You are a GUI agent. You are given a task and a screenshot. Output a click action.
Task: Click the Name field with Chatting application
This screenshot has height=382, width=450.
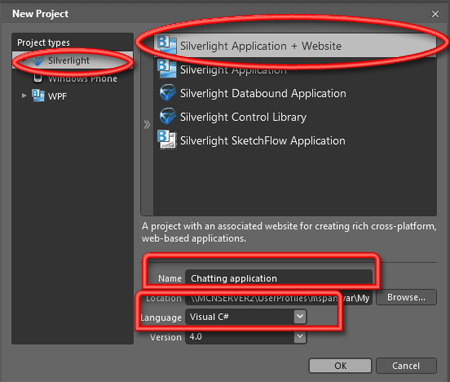coord(279,278)
